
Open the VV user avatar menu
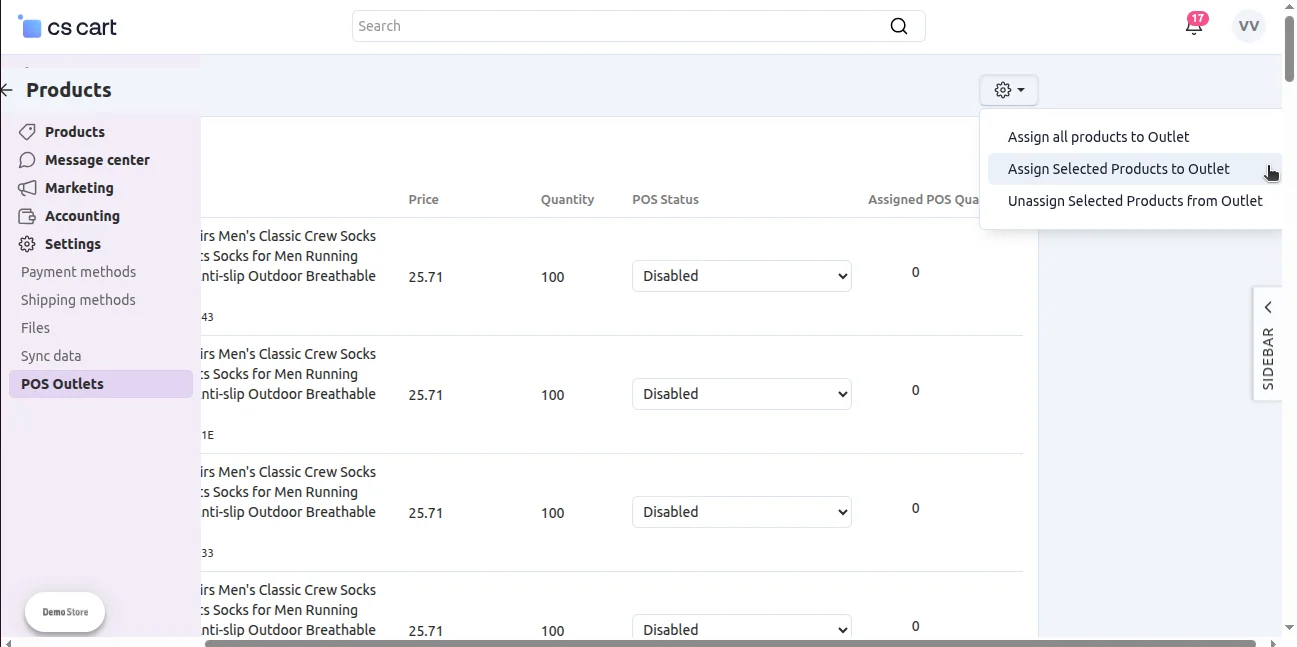click(x=1248, y=26)
